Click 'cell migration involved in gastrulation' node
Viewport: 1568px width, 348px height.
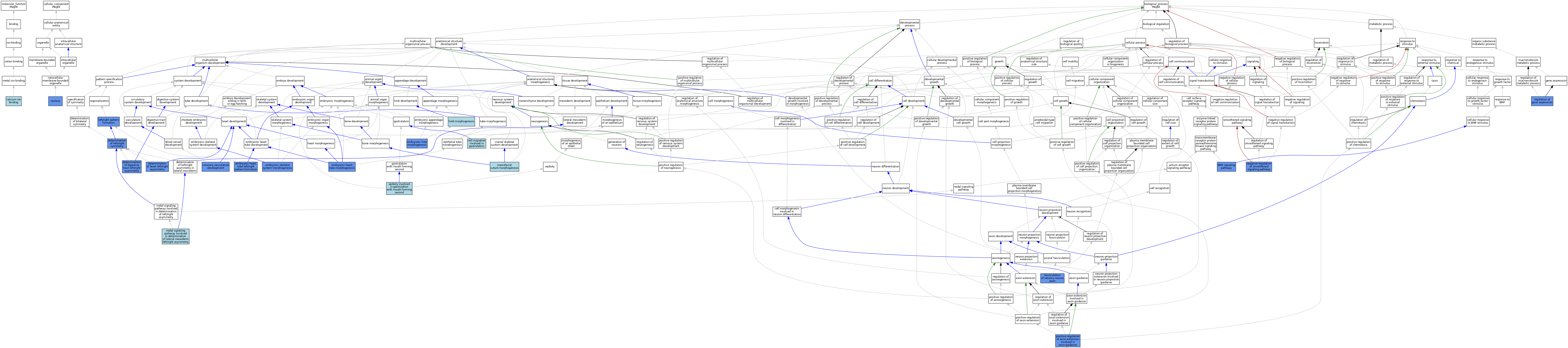[x=477, y=144]
